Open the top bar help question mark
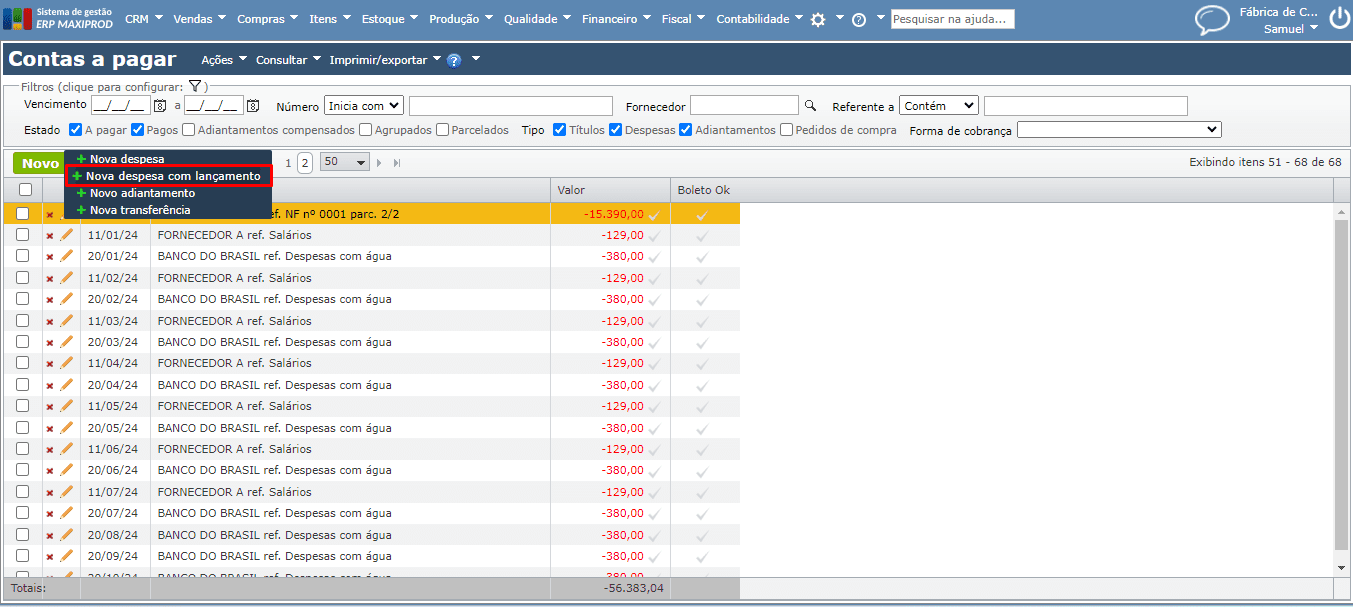Screen dimensions: 1353x607 pyautogui.click(x=858, y=20)
